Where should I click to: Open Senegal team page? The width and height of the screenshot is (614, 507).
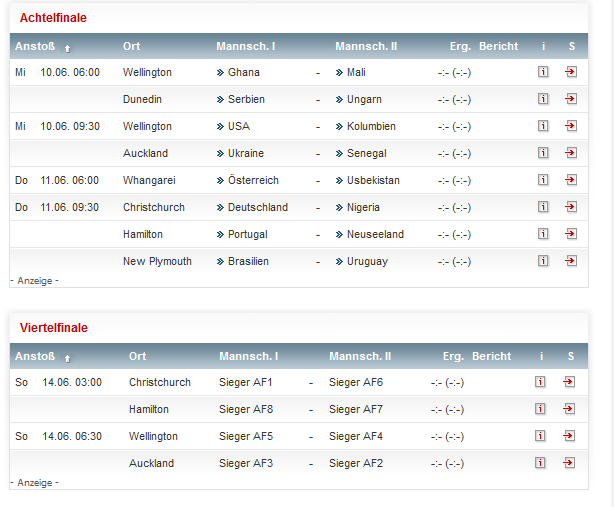[x=366, y=153]
